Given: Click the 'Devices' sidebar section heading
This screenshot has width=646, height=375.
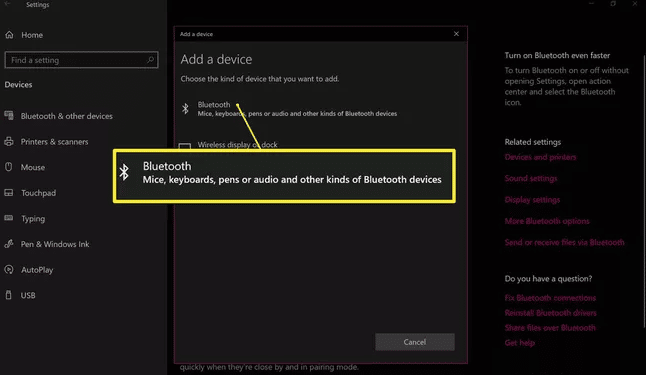Looking at the screenshot, I should pos(18,84).
